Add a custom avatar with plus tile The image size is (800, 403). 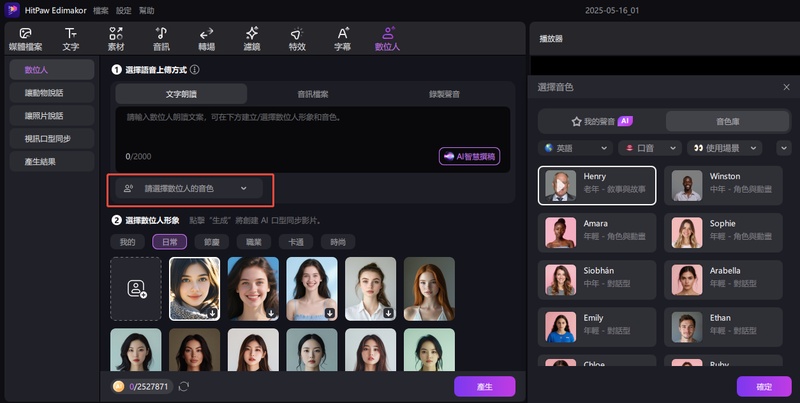point(136,289)
